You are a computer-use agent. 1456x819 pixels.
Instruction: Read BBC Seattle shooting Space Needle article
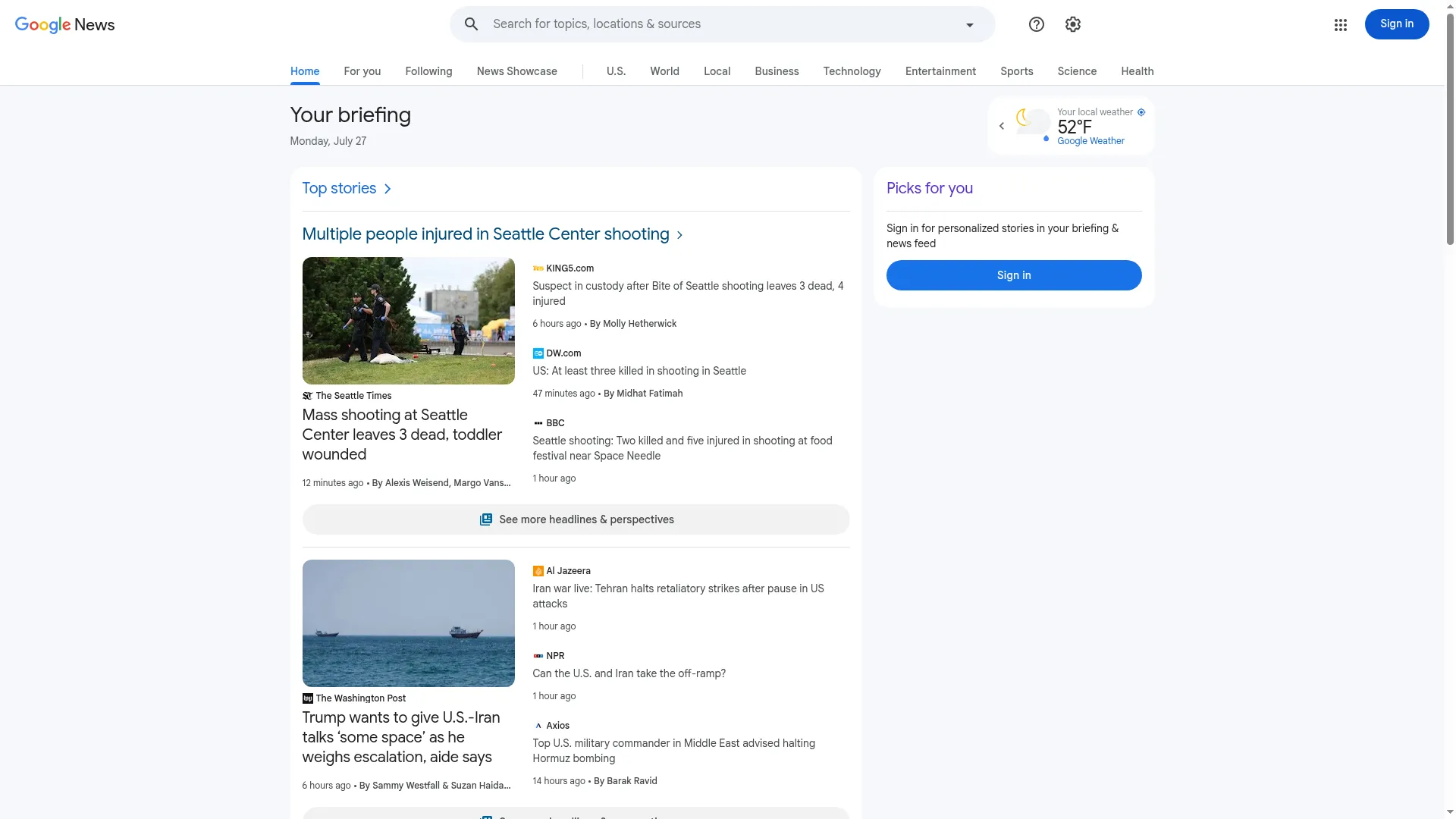point(682,448)
